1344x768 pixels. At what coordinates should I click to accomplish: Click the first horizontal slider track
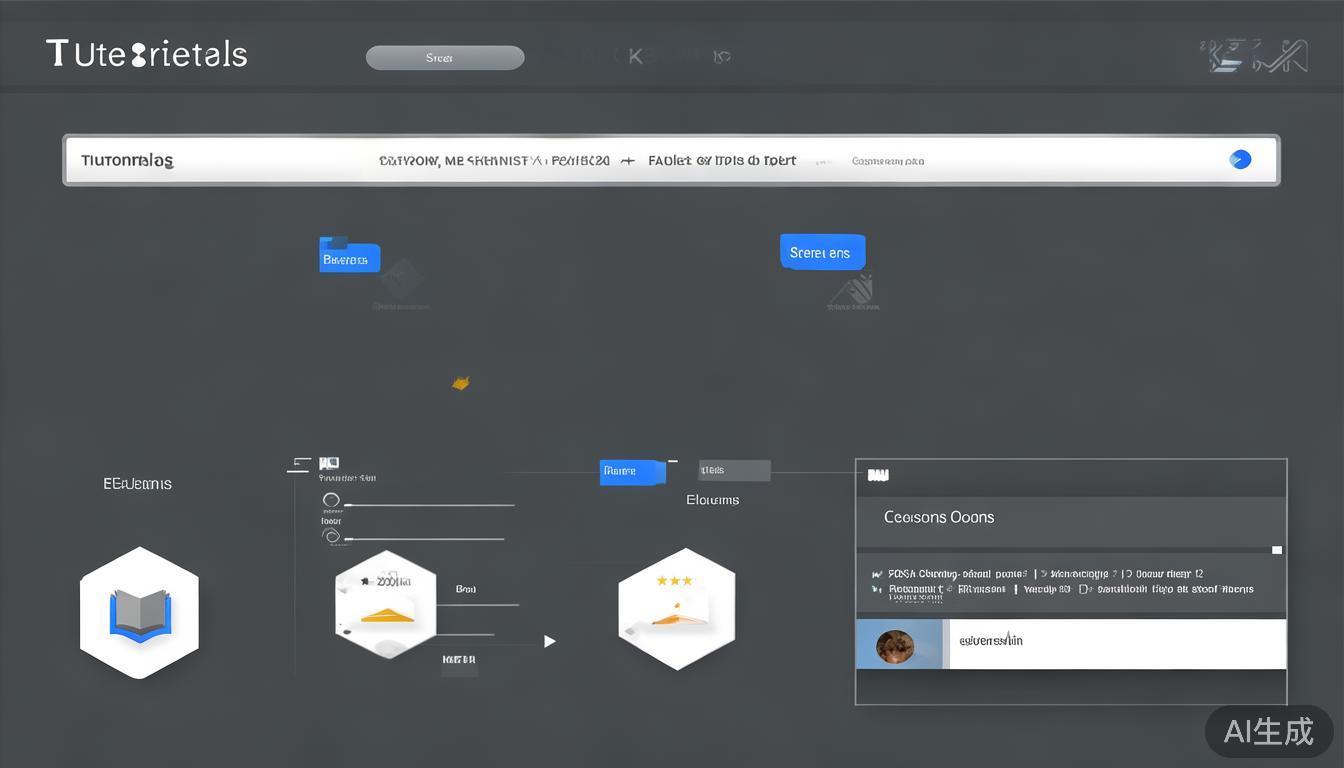430,505
